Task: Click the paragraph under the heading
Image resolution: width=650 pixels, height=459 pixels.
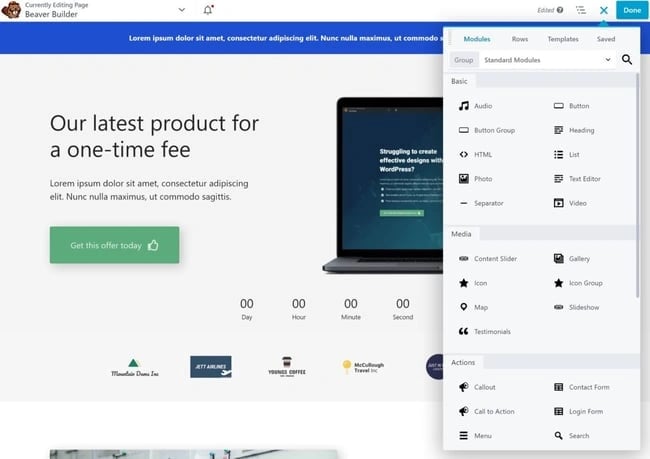Action: [x=149, y=190]
